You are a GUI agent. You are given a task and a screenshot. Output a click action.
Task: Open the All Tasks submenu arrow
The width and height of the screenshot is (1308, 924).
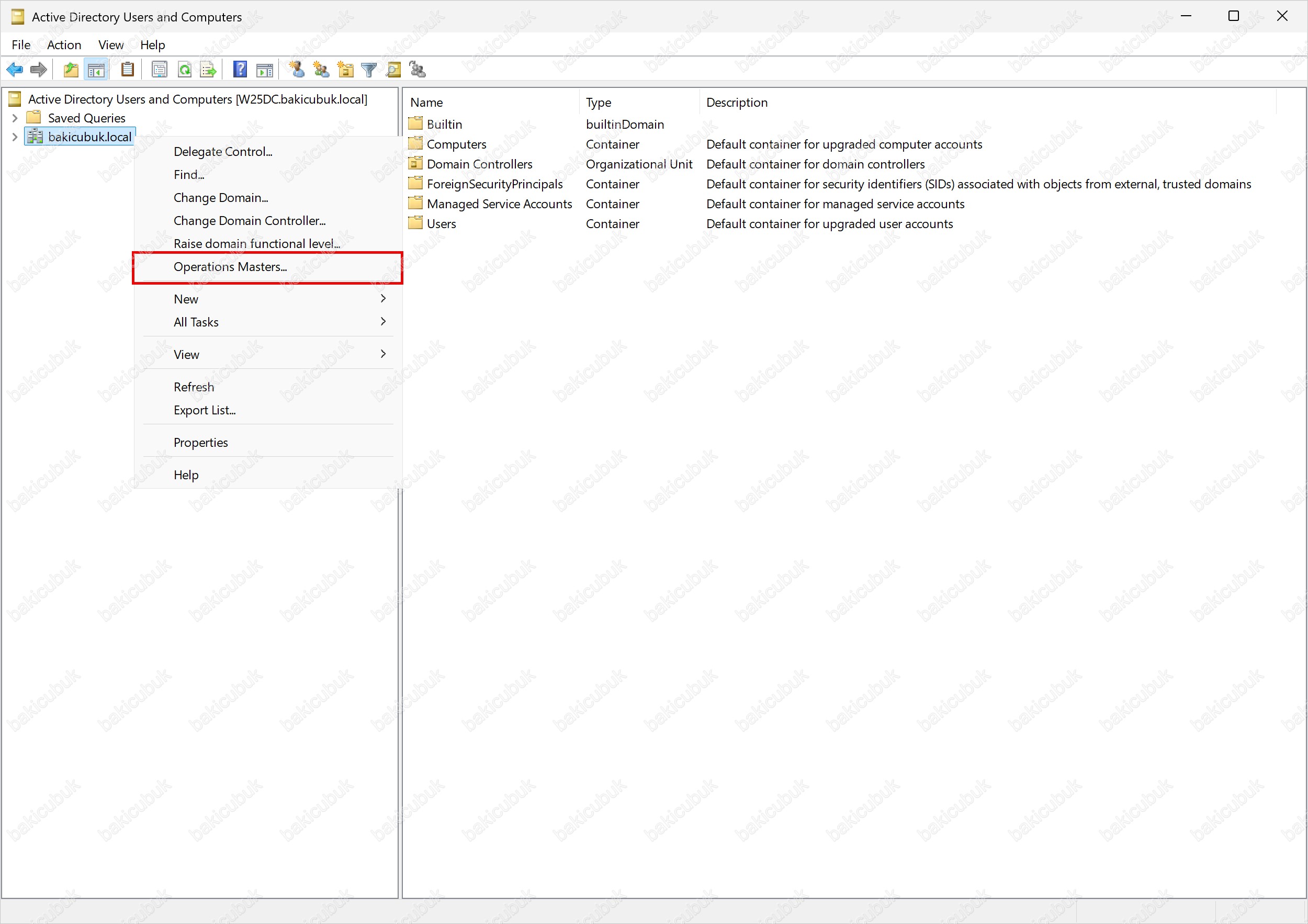click(383, 321)
